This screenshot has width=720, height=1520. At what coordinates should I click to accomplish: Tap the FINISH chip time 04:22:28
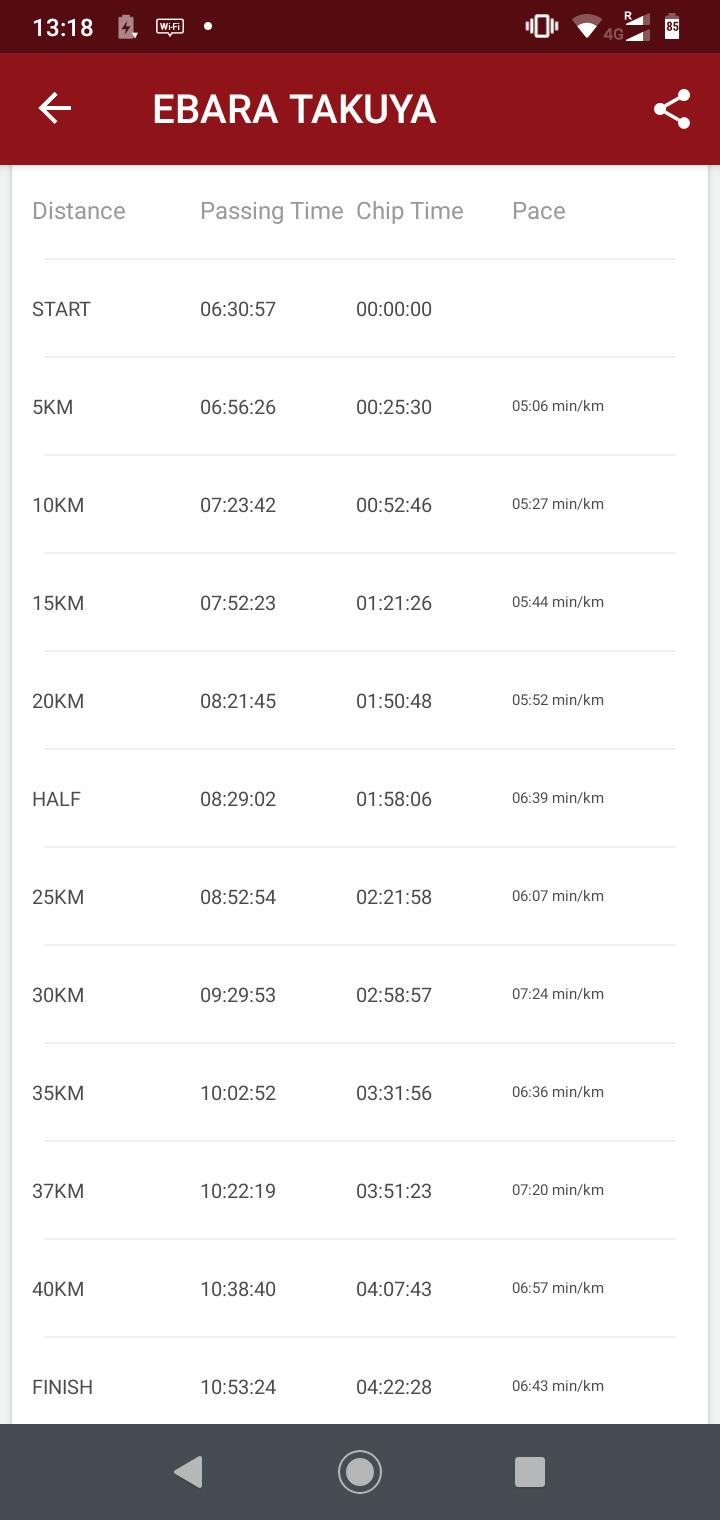(x=394, y=1387)
